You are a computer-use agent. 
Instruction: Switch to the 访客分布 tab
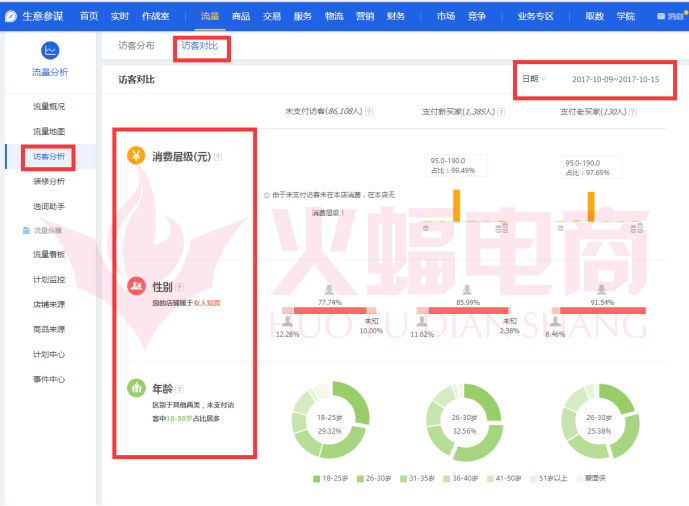pyautogui.click(x=136, y=46)
